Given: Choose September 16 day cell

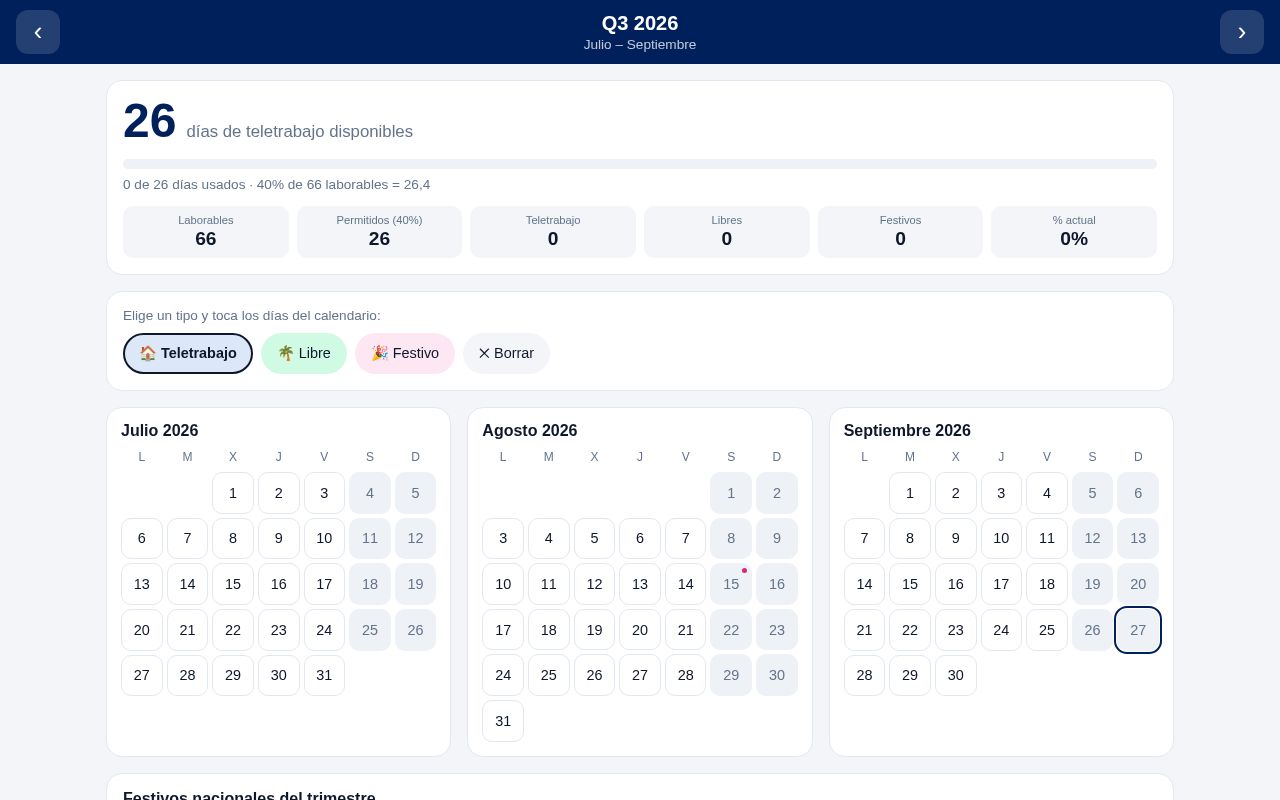Looking at the screenshot, I should click(x=956, y=584).
